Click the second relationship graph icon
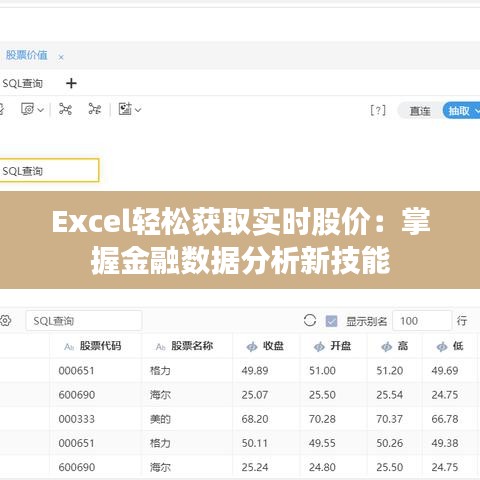Image resolution: width=480 pixels, height=480 pixels. click(x=95, y=109)
